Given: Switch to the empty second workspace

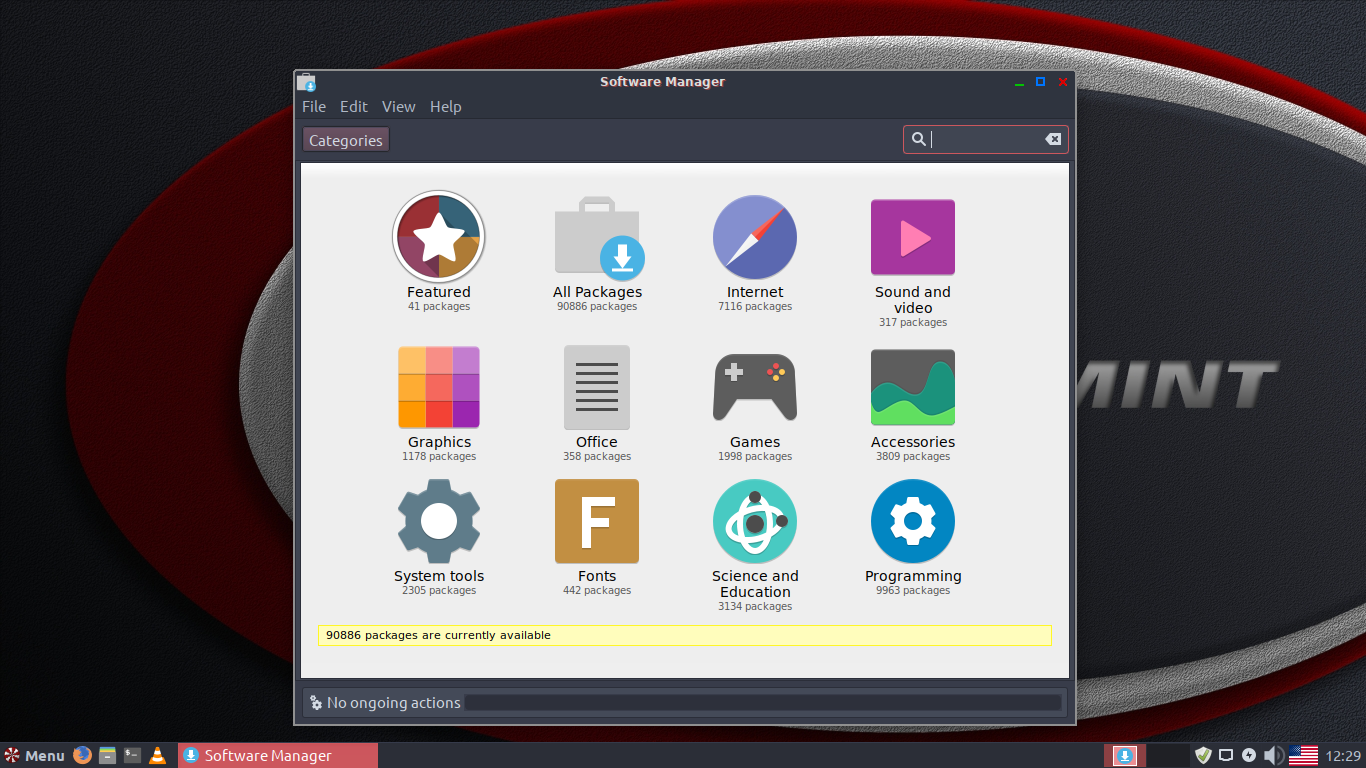Looking at the screenshot, I should [1166, 755].
